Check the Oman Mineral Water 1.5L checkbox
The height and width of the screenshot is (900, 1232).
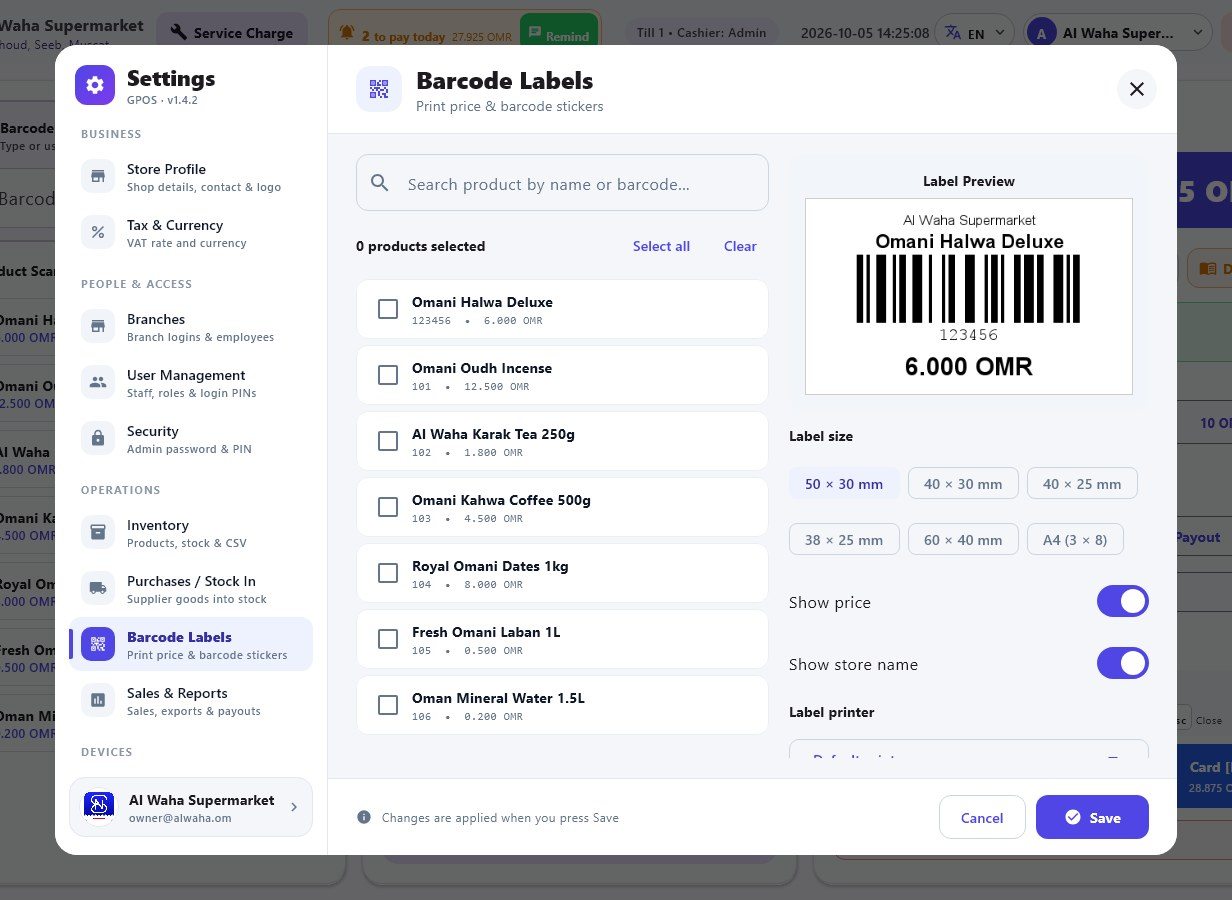(x=388, y=705)
